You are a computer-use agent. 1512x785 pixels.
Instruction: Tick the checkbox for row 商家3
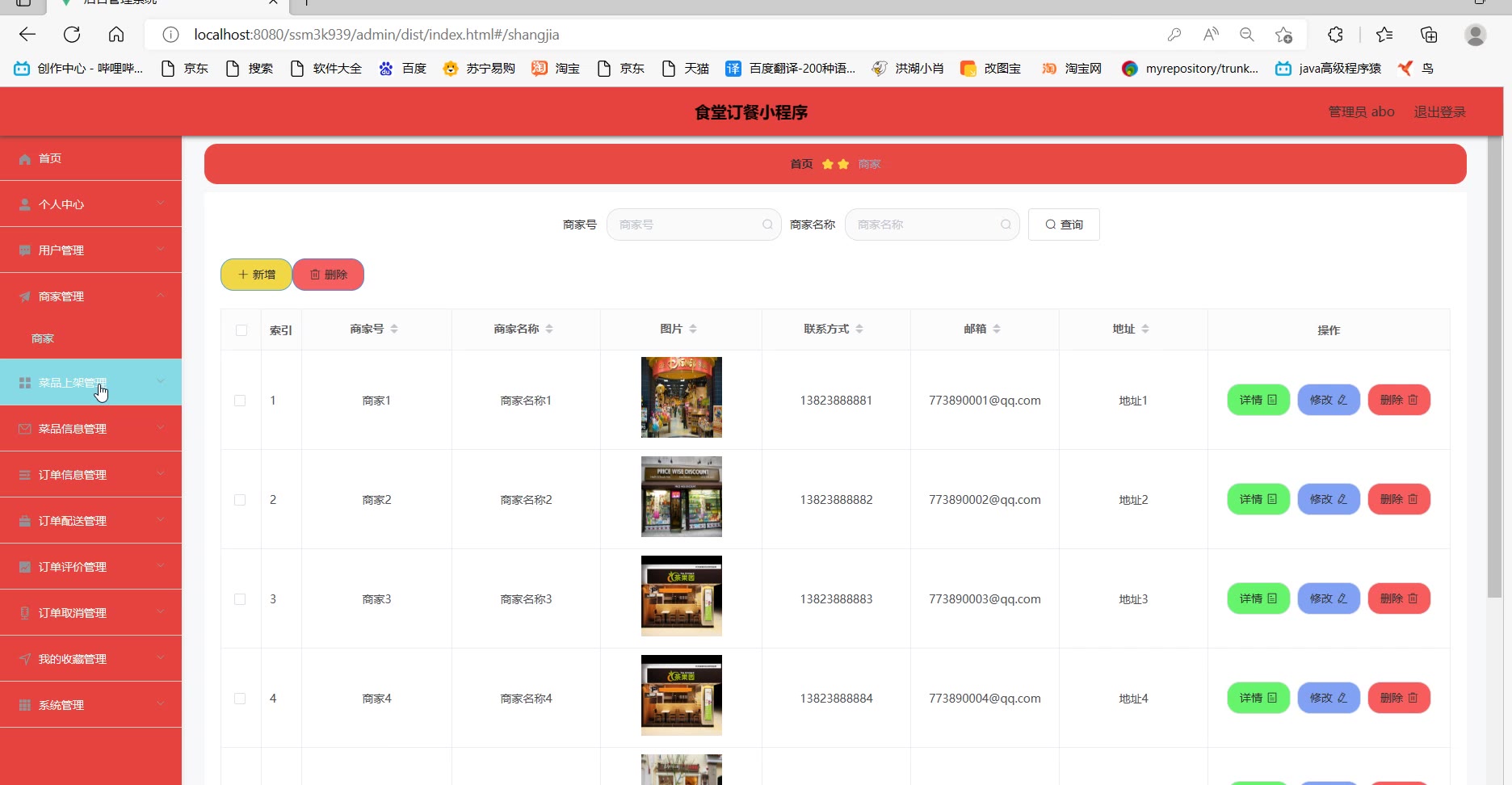click(x=240, y=599)
